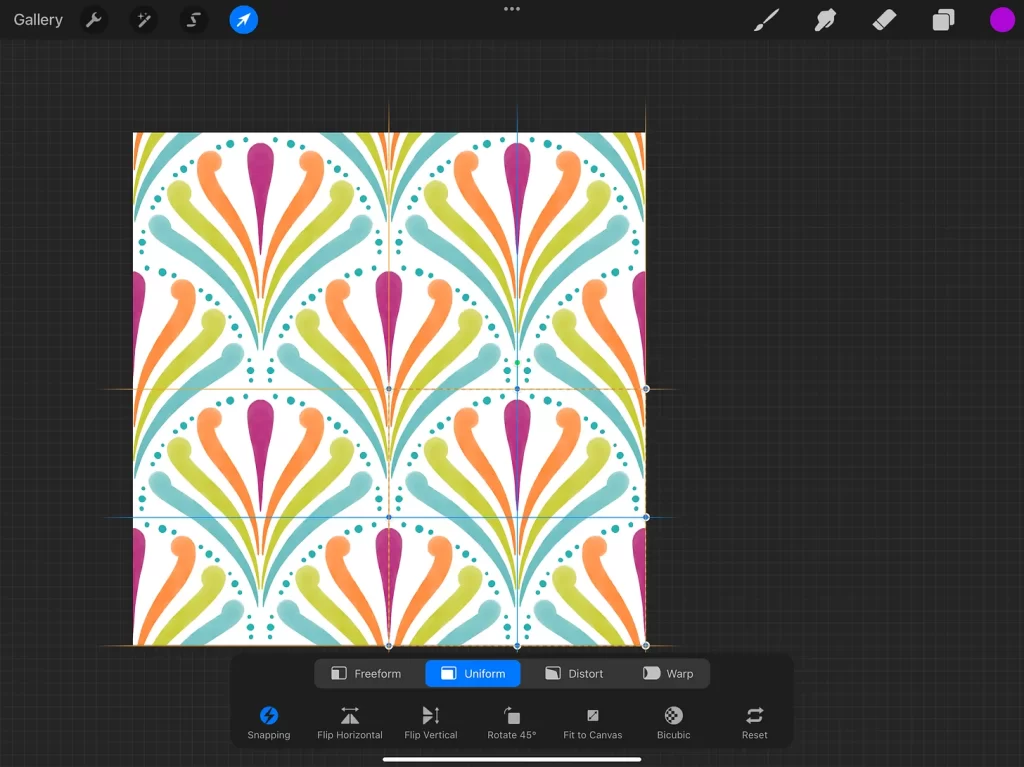Select the Brush tool
This screenshot has width=1024, height=767.
click(767, 20)
